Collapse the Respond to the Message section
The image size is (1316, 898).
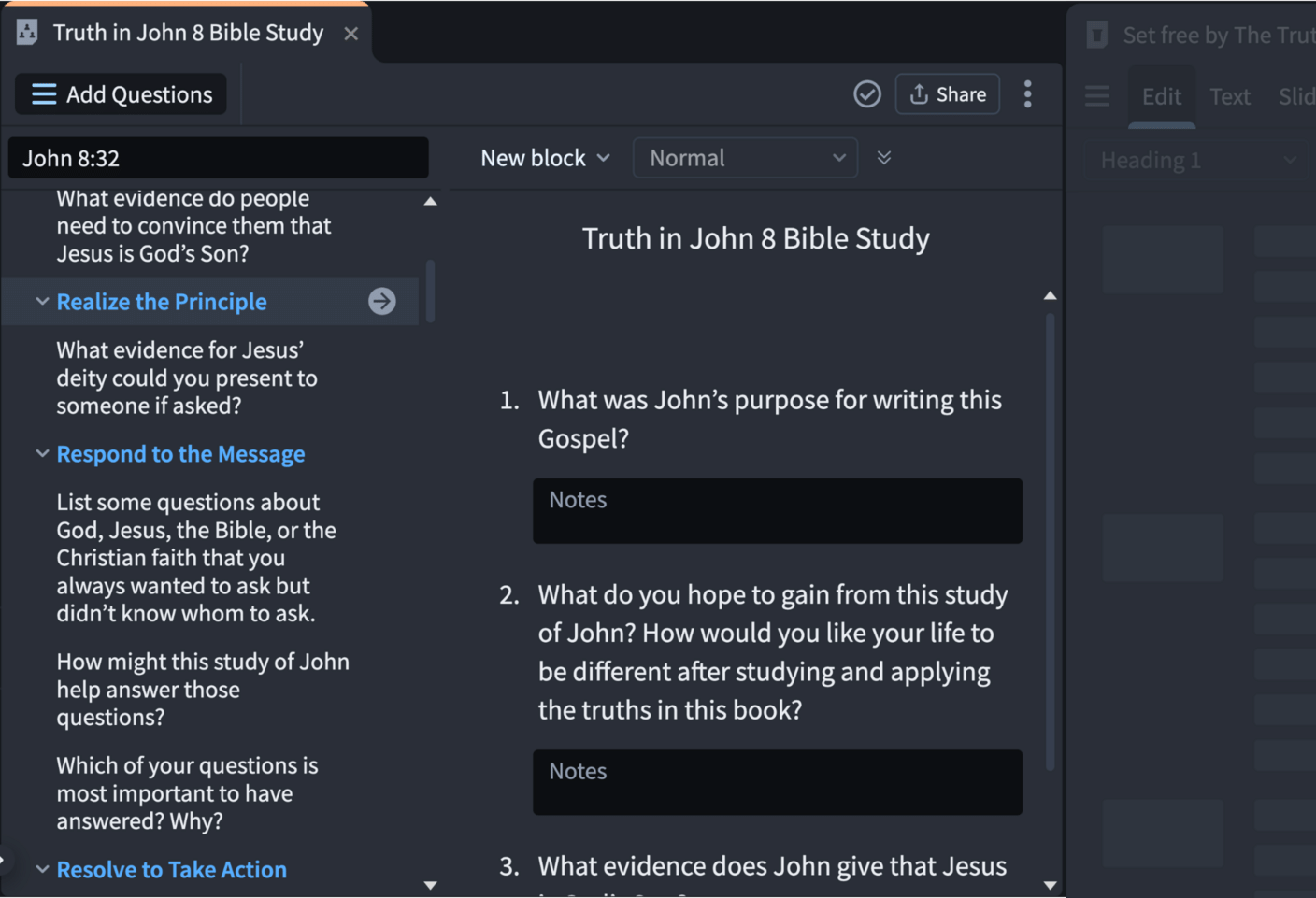click(x=42, y=454)
